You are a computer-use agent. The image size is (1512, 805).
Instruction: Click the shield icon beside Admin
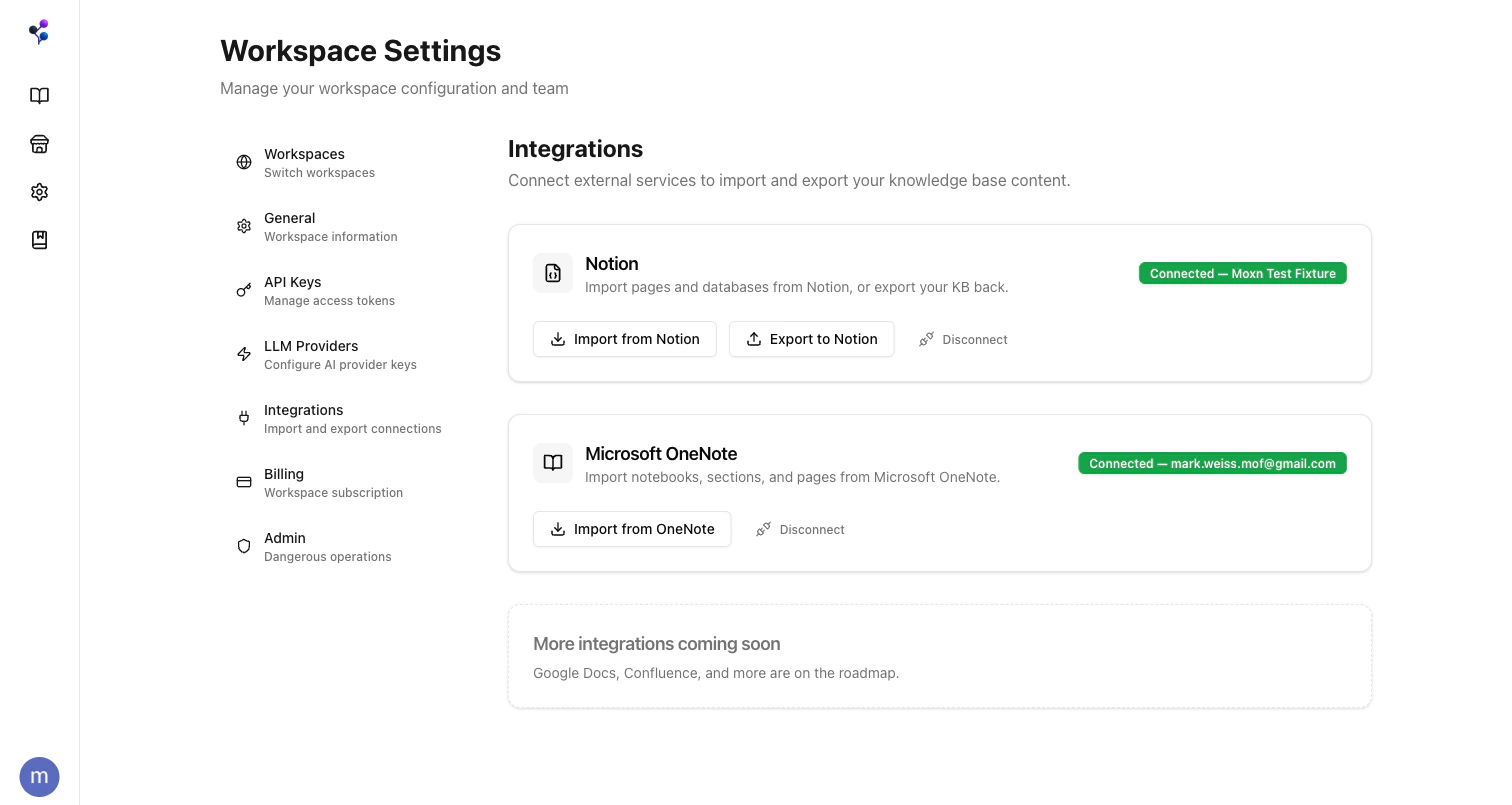(244, 546)
